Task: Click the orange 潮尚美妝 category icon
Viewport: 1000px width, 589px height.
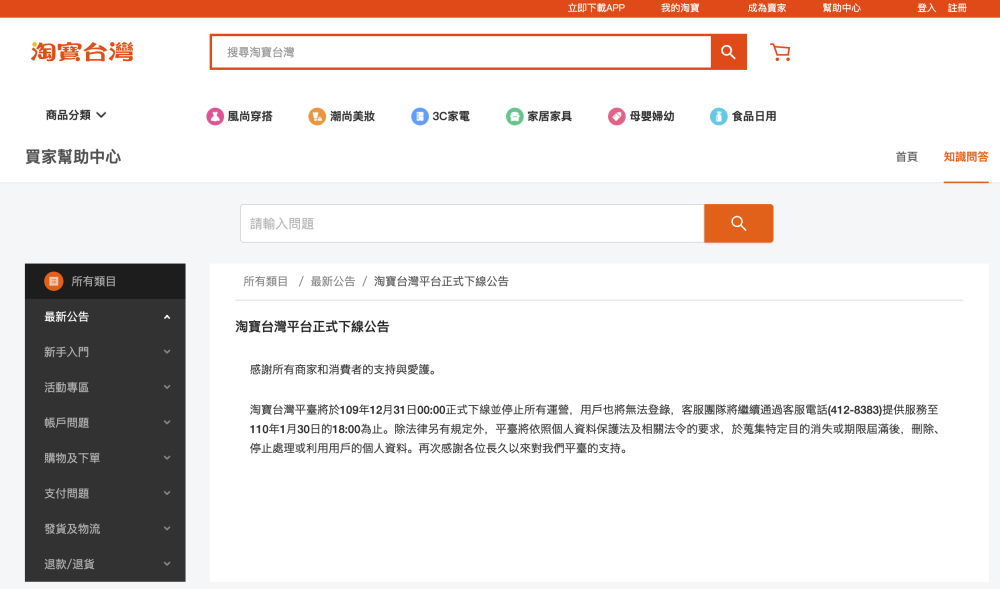Action: (x=317, y=116)
